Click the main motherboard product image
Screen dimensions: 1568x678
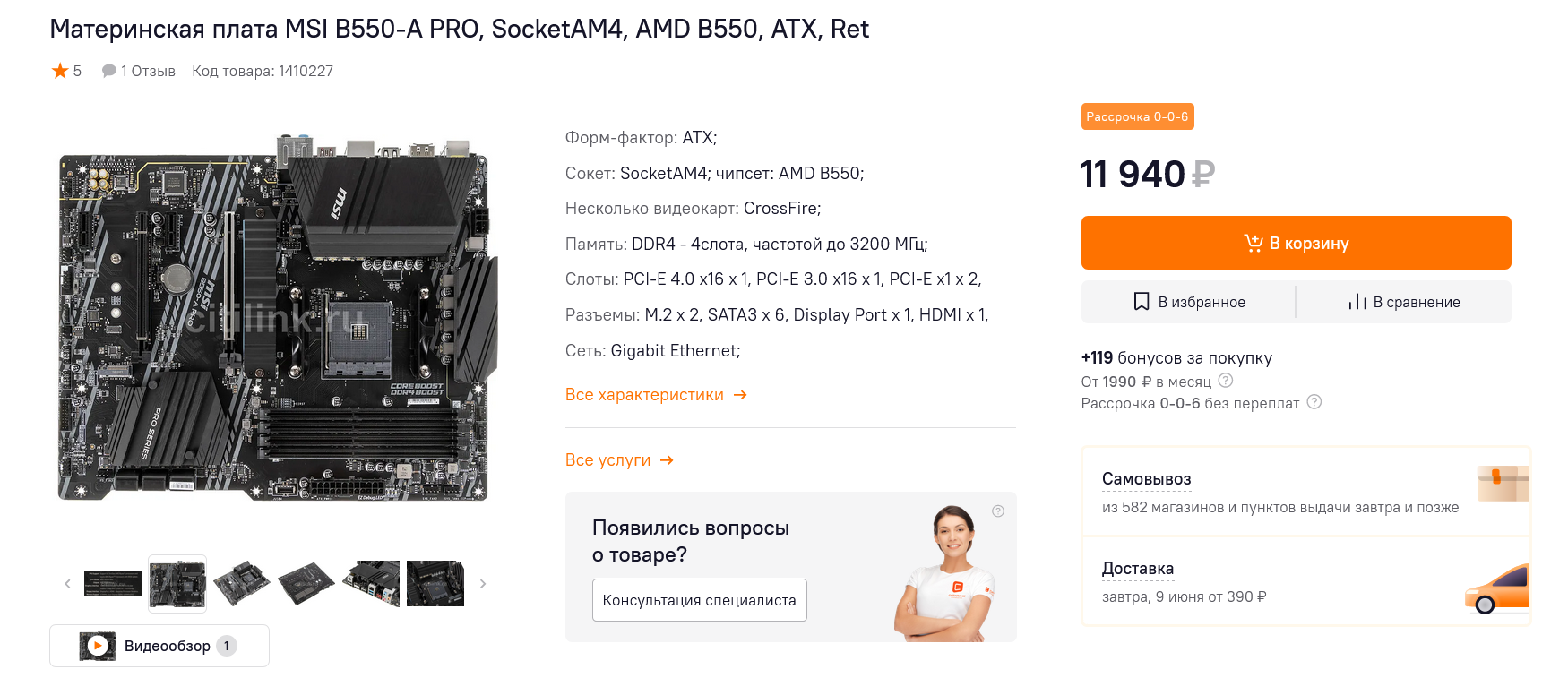coord(276,318)
